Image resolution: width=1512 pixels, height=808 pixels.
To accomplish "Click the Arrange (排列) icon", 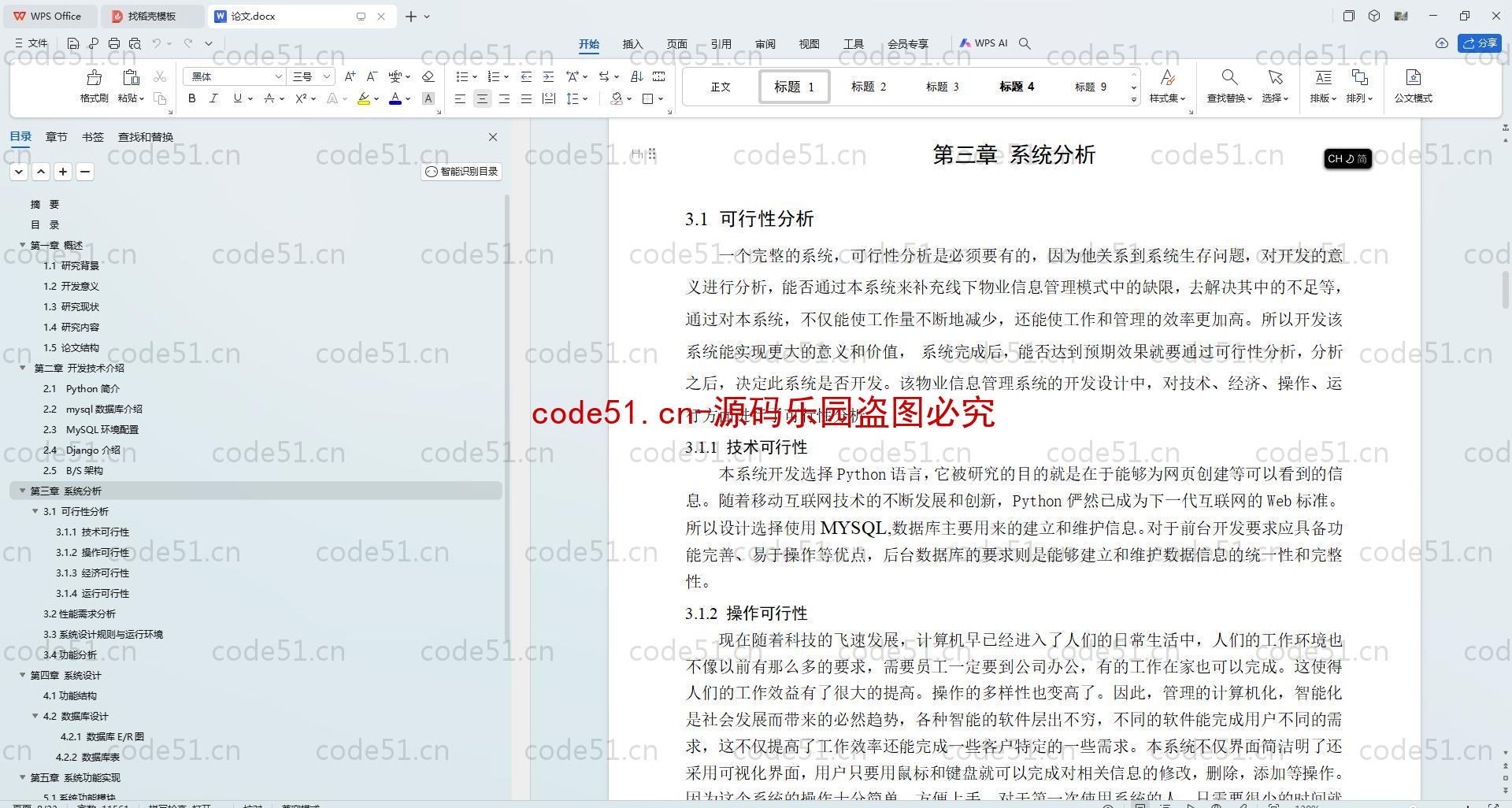I will click(1359, 77).
